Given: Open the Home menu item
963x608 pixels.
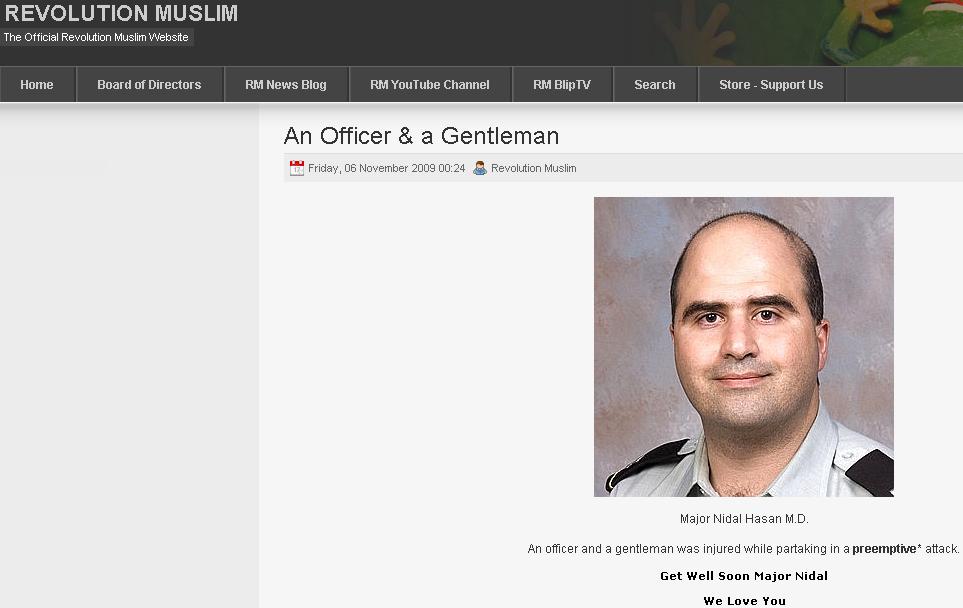Looking at the screenshot, I should click(37, 85).
